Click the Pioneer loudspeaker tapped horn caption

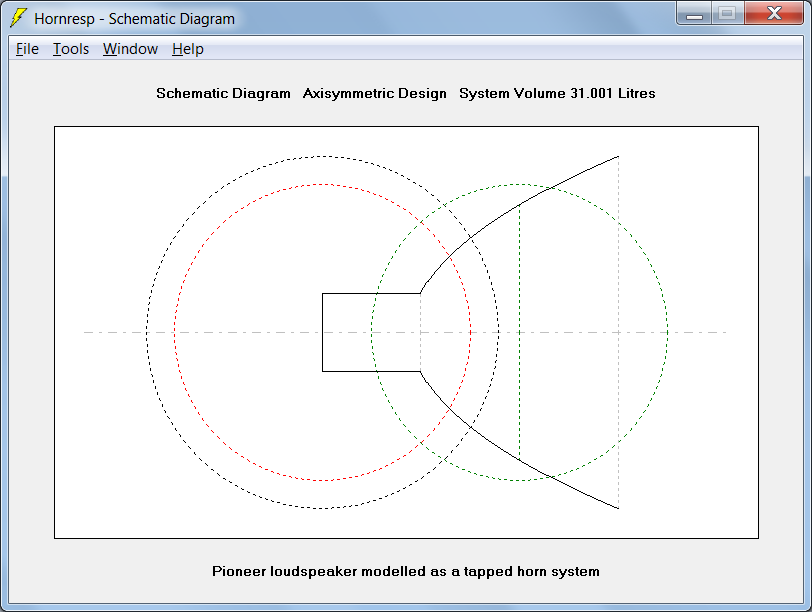[x=405, y=571]
